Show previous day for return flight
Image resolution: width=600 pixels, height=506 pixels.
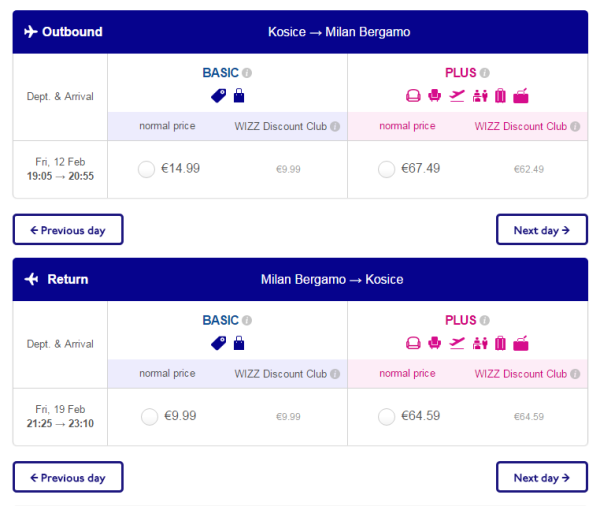[x=68, y=477]
